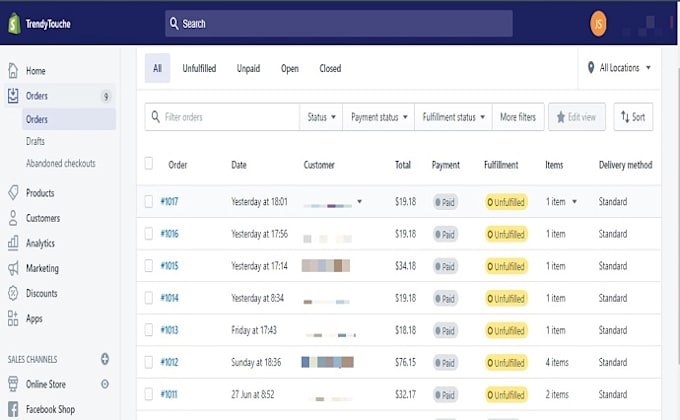Check the box for order #1014

148,298
